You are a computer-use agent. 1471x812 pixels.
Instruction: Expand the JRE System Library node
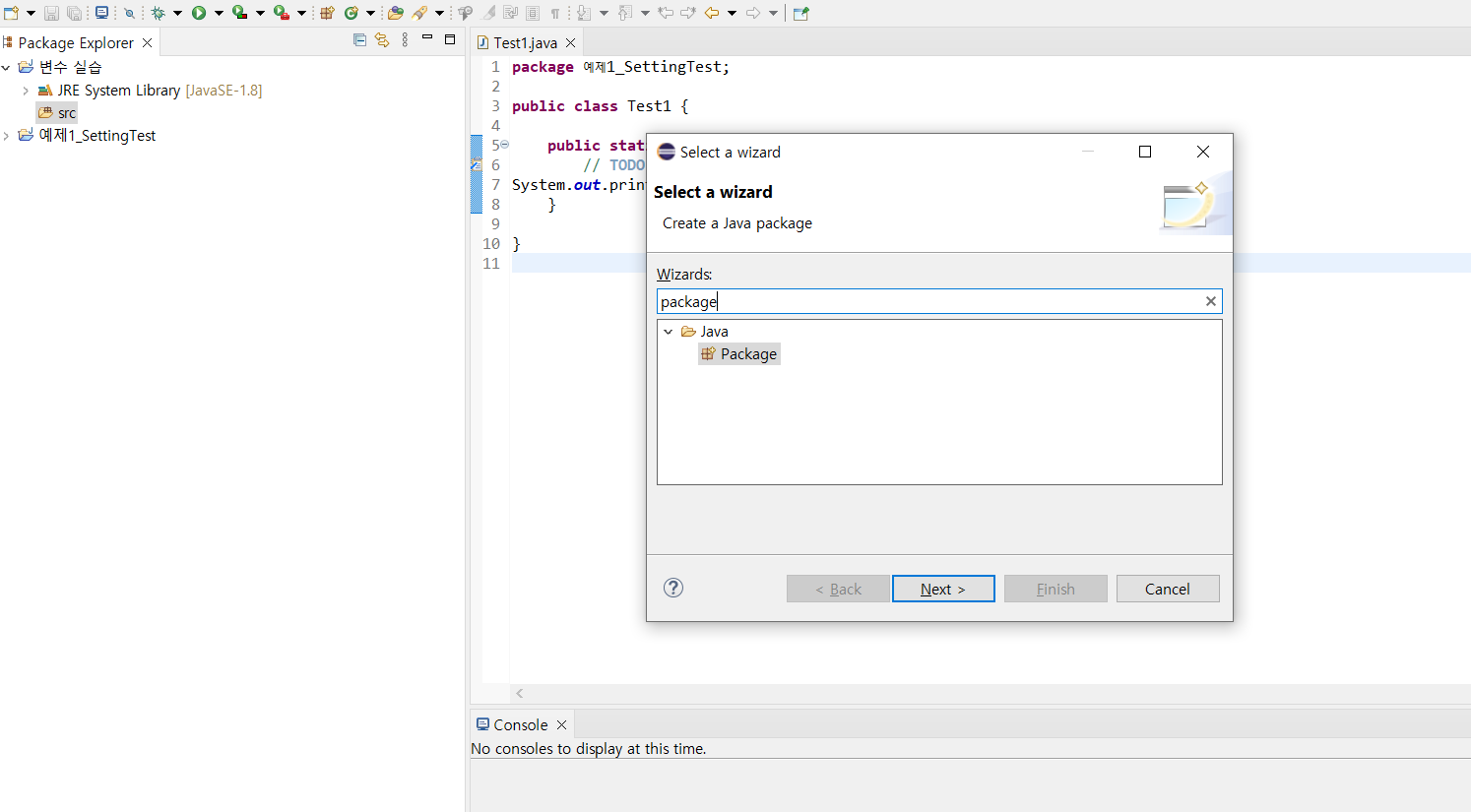(x=26, y=90)
